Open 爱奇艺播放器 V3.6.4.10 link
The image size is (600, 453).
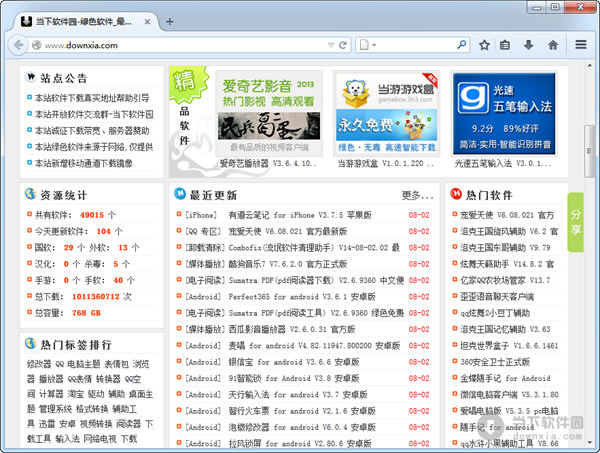coord(268,164)
